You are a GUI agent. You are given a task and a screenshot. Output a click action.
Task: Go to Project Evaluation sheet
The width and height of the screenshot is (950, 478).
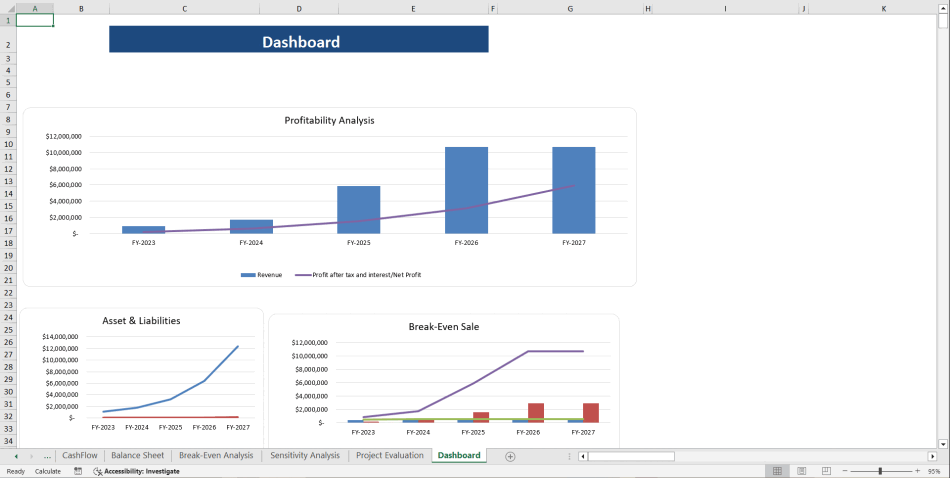pyautogui.click(x=389, y=456)
